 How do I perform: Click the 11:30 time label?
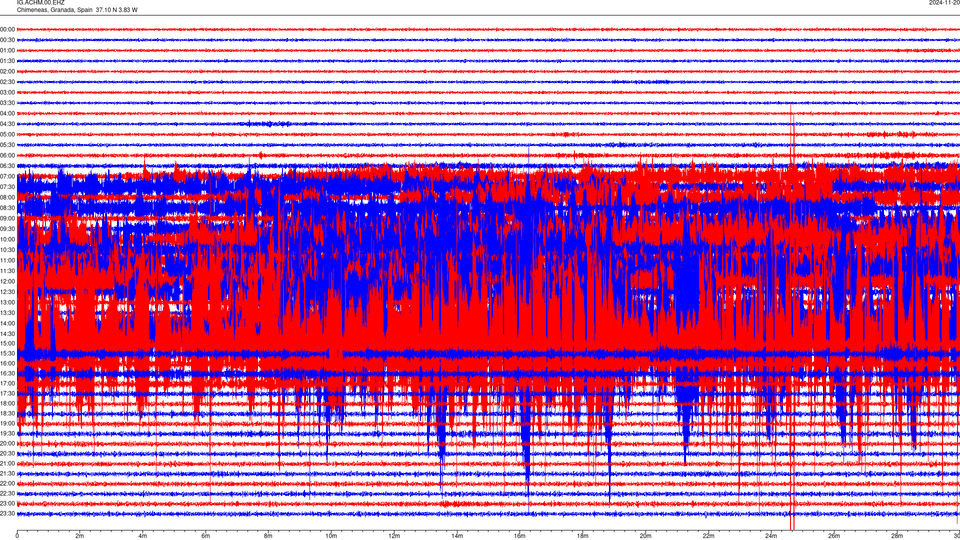pyautogui.click(x=7, y=271)
